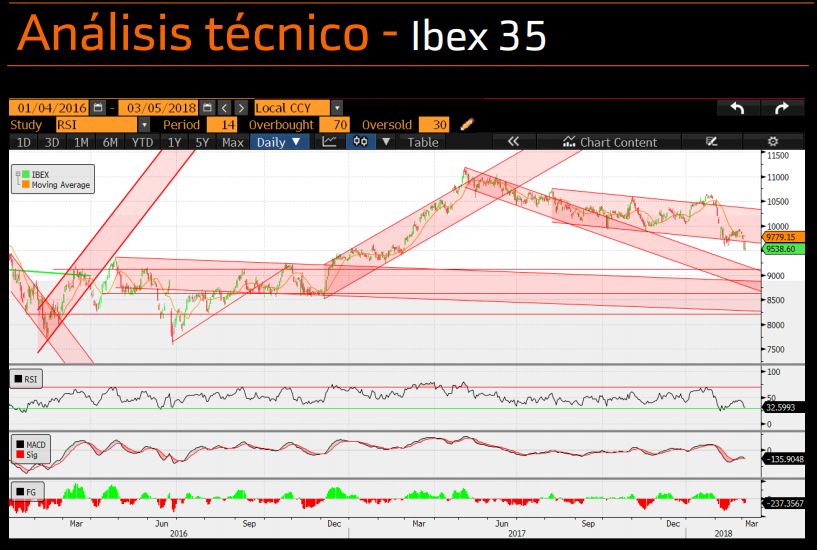This screenshot has height=550, width=817.
Task: Edit study parameters with pencil icon
Action: point(467,124)
